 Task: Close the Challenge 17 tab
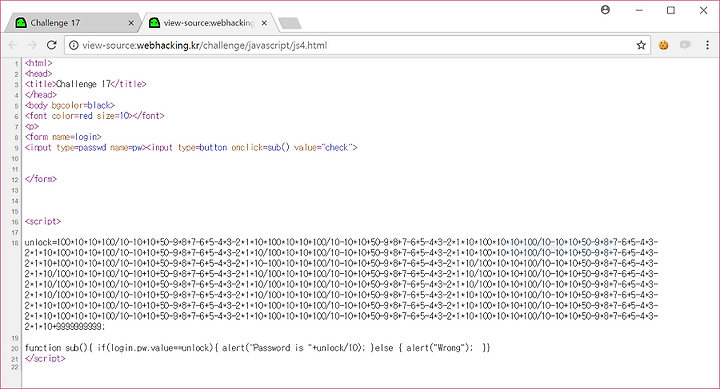[x=131, y=23]
